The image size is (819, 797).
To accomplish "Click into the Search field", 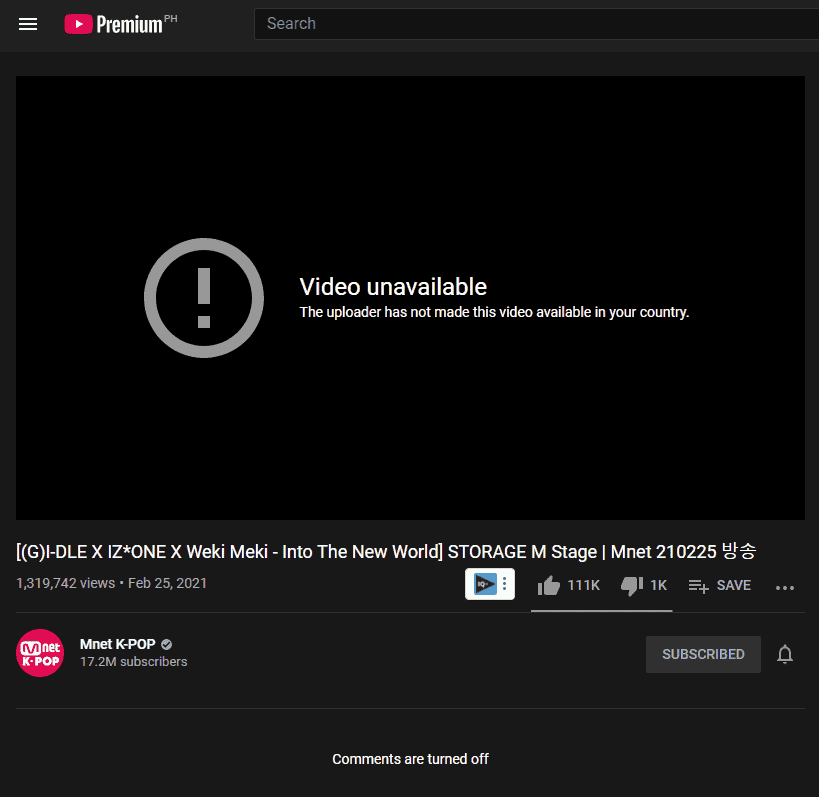I will pos(536,24).
